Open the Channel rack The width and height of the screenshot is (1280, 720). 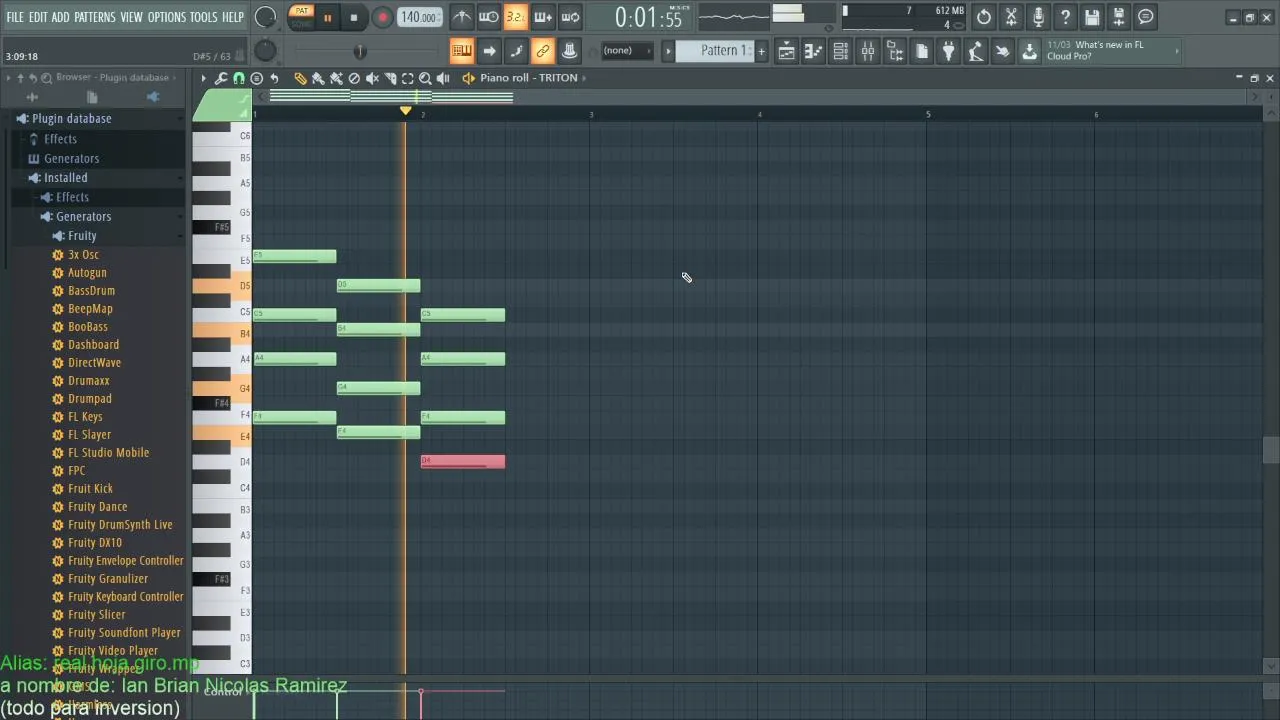click(x=841, y=52)
